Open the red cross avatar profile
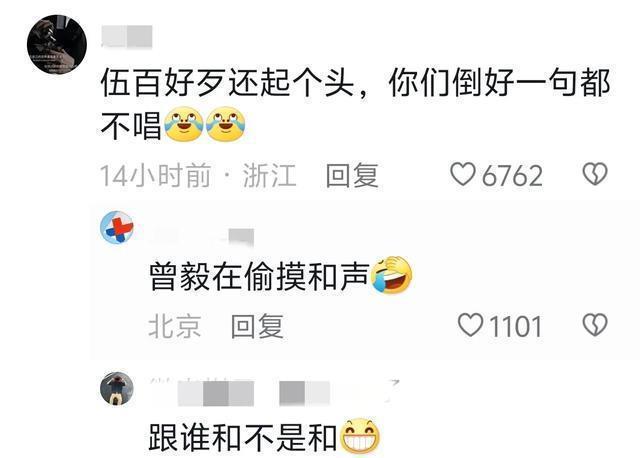640x458 pixels. 117,227
